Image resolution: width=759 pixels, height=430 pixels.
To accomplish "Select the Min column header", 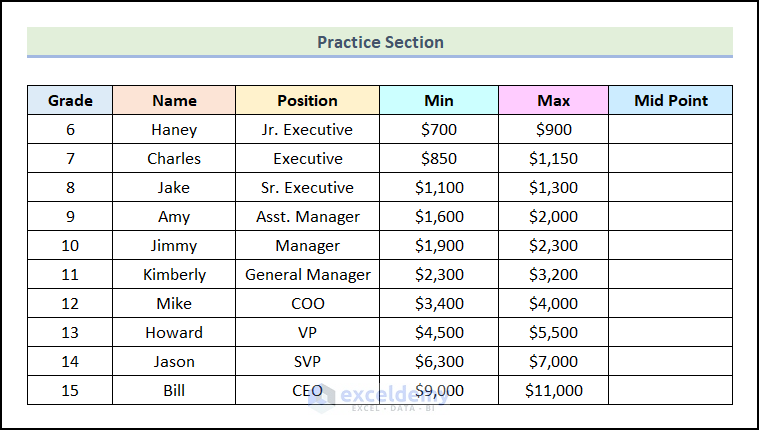I will (x=439, y=100).
